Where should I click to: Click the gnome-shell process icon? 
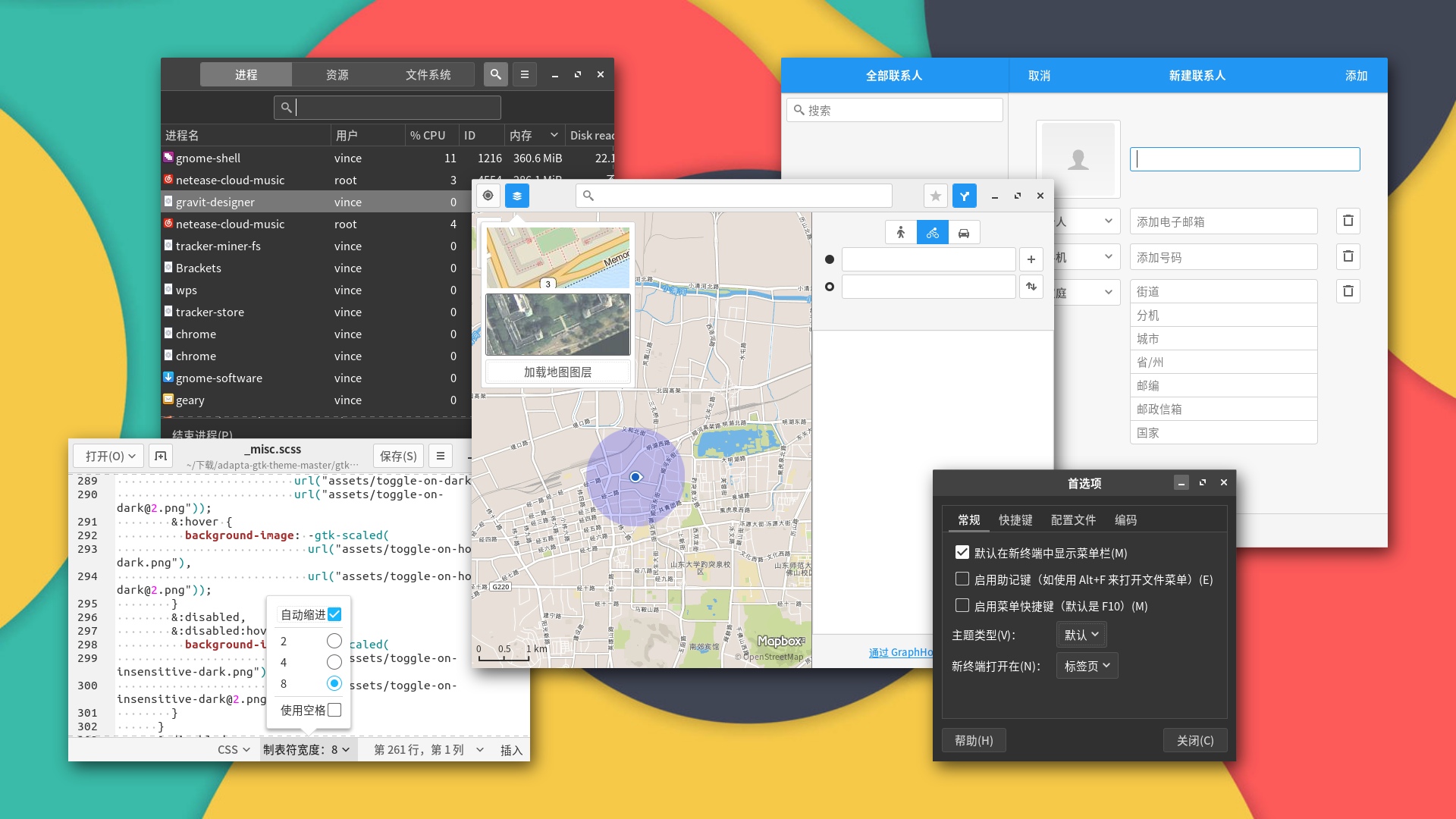click(168, 157)
